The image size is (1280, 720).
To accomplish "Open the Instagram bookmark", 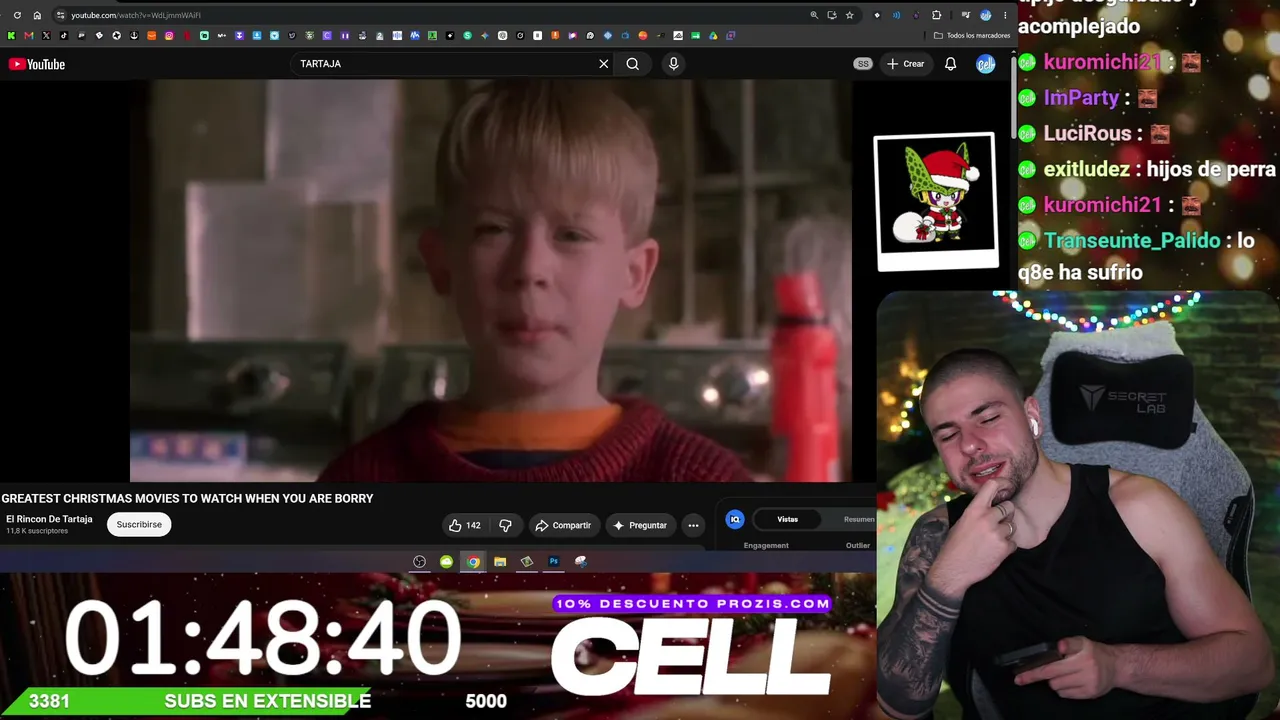I will tap(169, 36).
